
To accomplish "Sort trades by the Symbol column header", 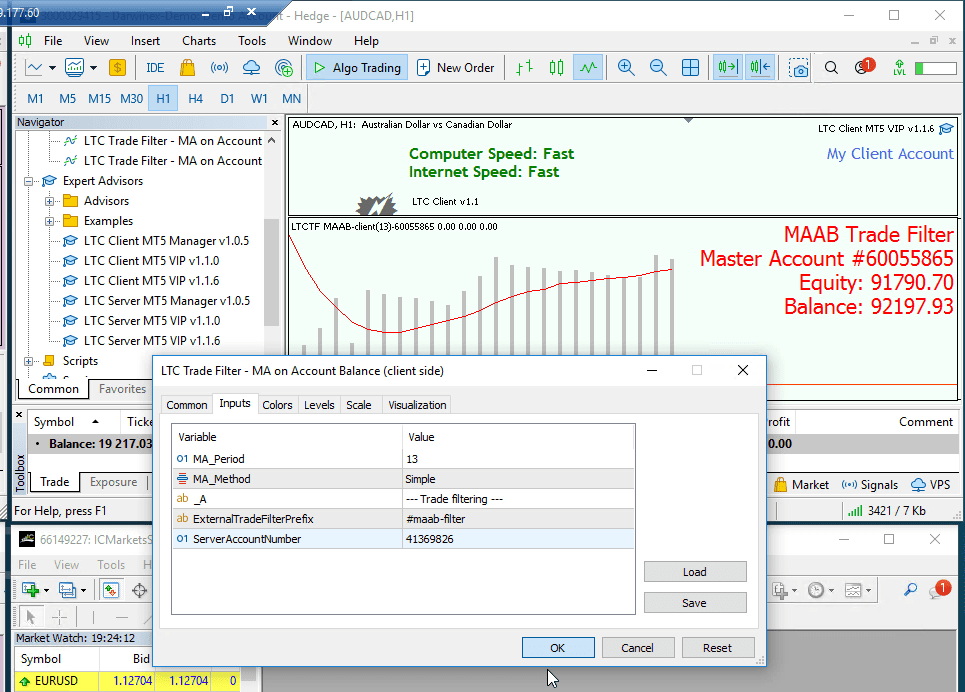I will tap(66, 422).
